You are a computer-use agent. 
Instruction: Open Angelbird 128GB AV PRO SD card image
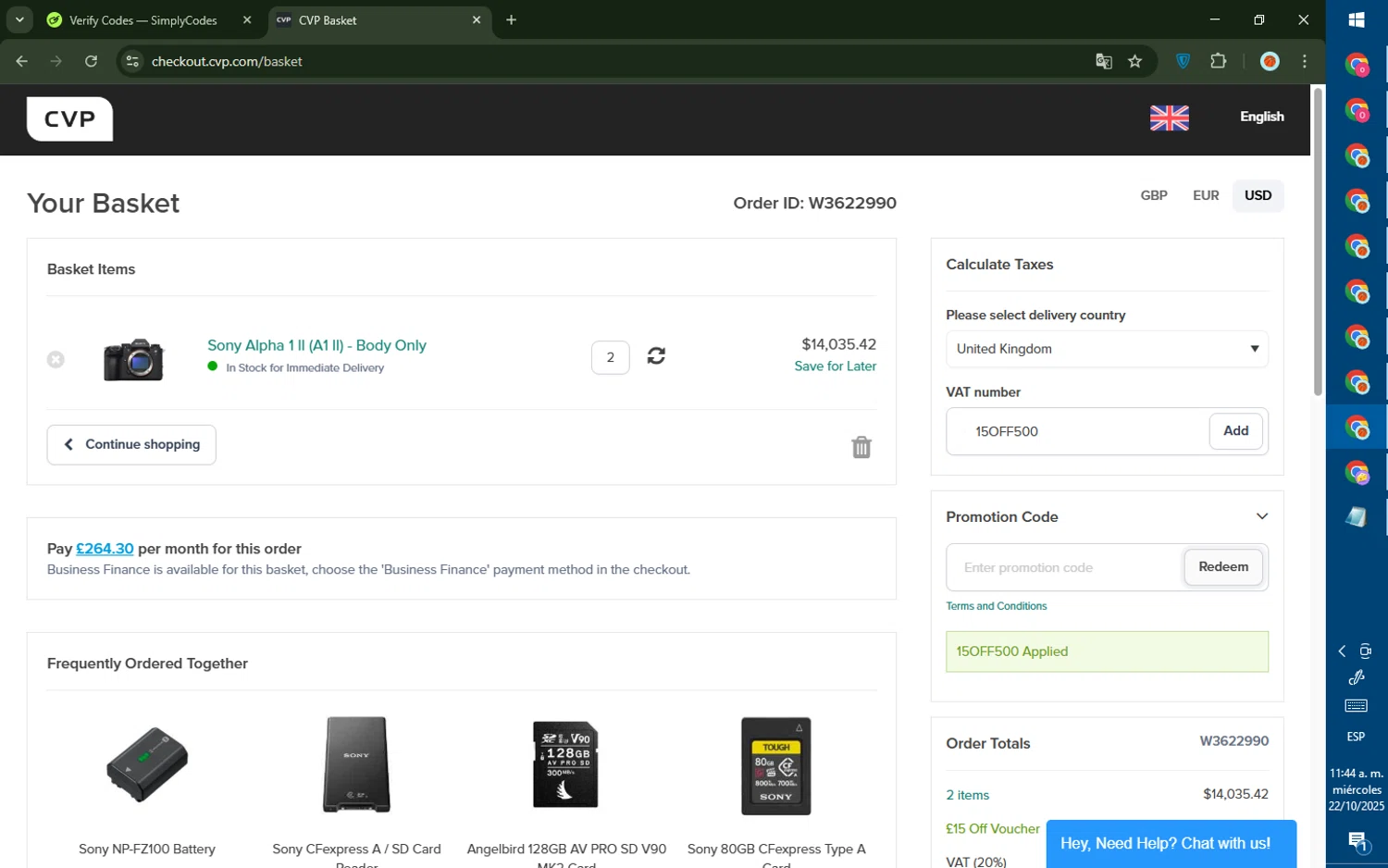click(566, 765)
